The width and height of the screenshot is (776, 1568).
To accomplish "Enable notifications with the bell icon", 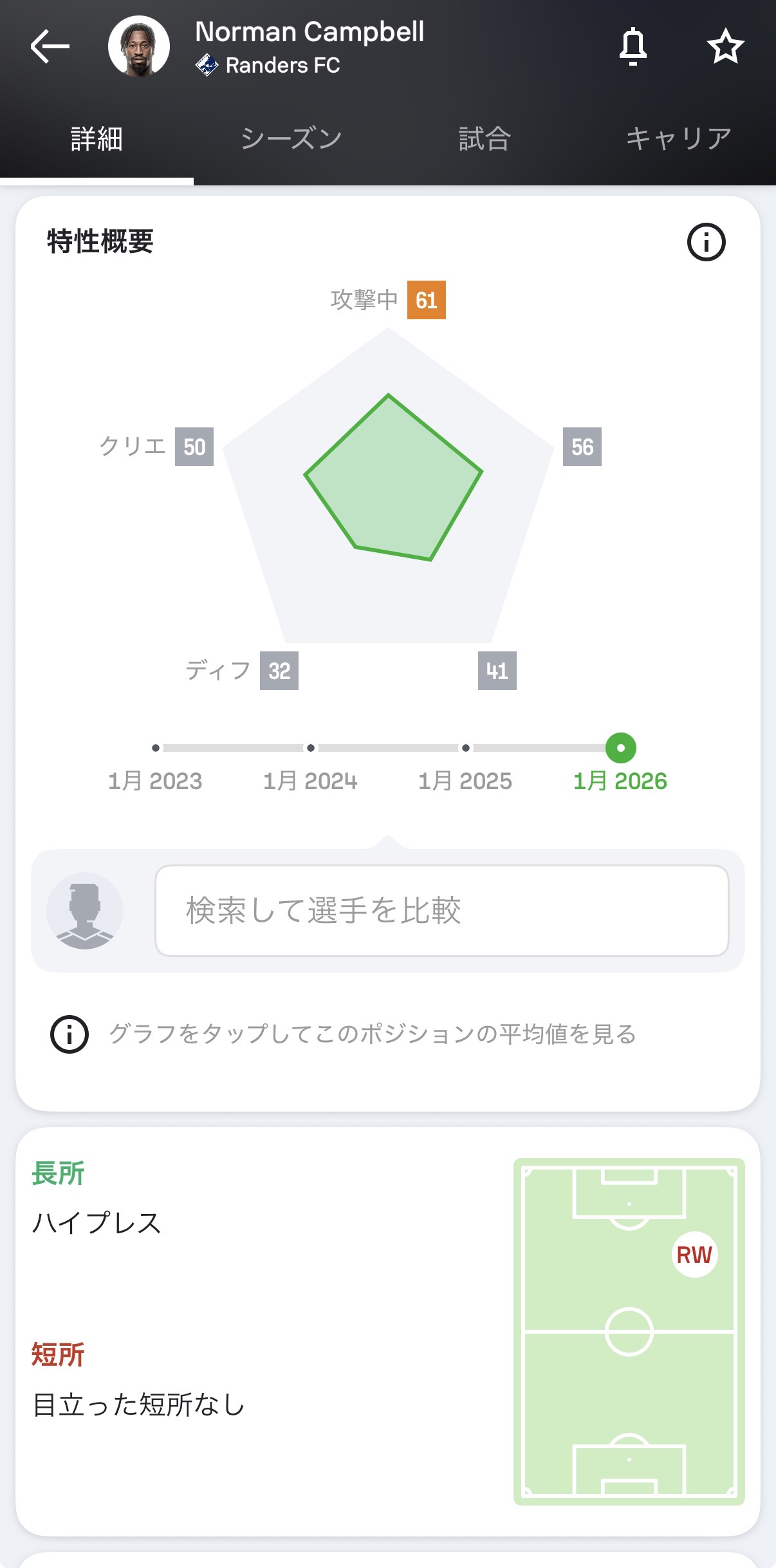I will click(633, 46).
